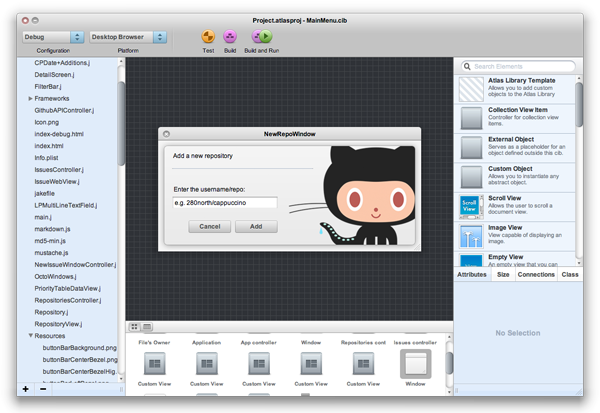Open index.html file
The height and width of the screenshot is (413, 600).
click(x=49, y=146)
